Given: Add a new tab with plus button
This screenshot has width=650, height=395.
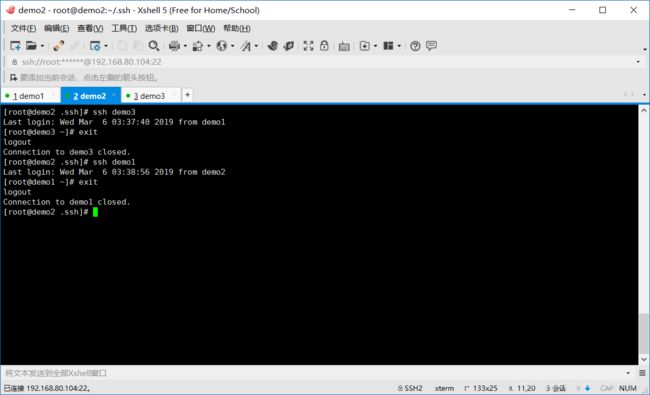Looking at the screenshot, I should click(187, 95).
